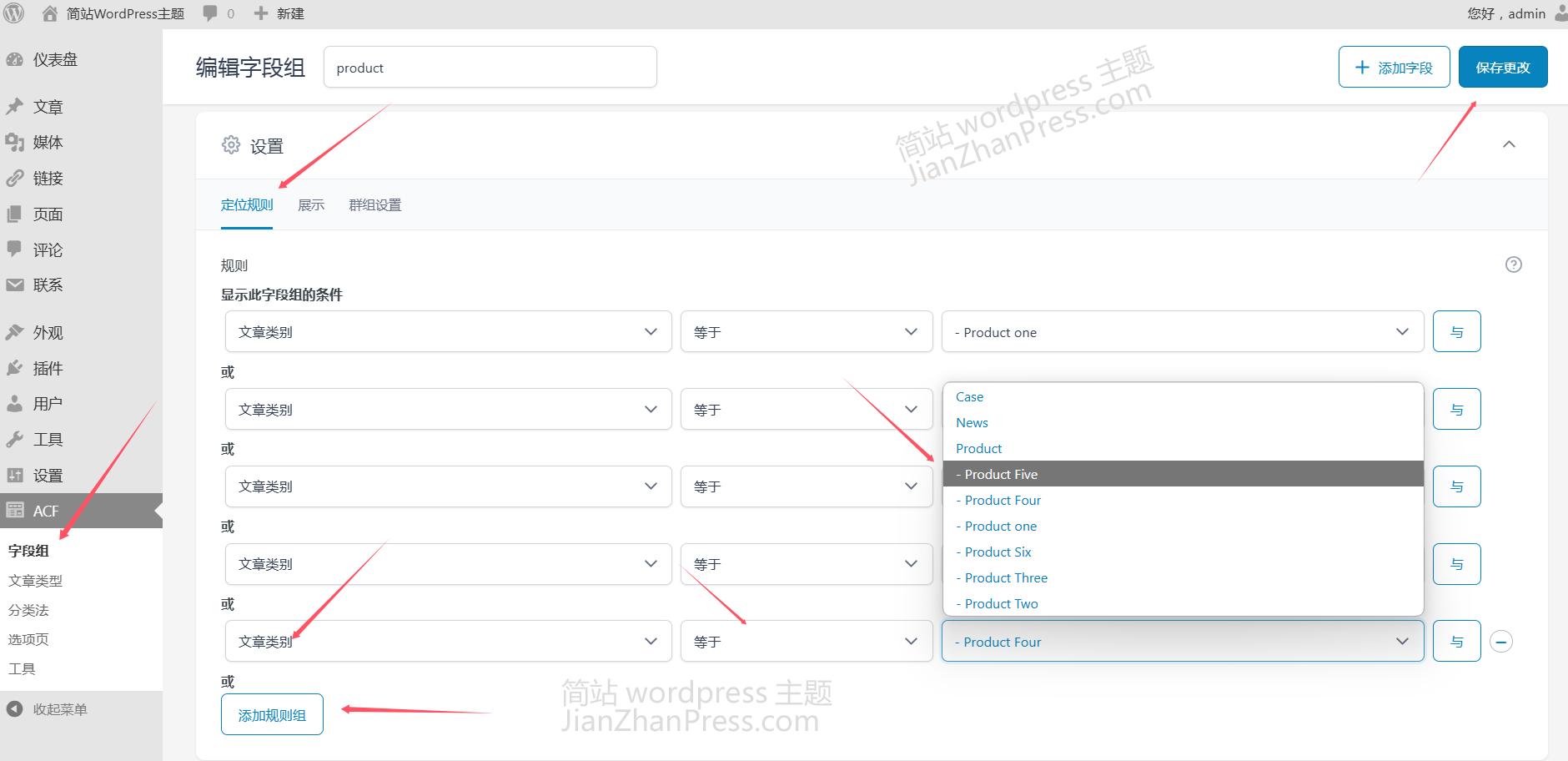Click the 收起菜单 collapse menu icon
This screenshot has width=1568, height=761.
coord(15,709)
